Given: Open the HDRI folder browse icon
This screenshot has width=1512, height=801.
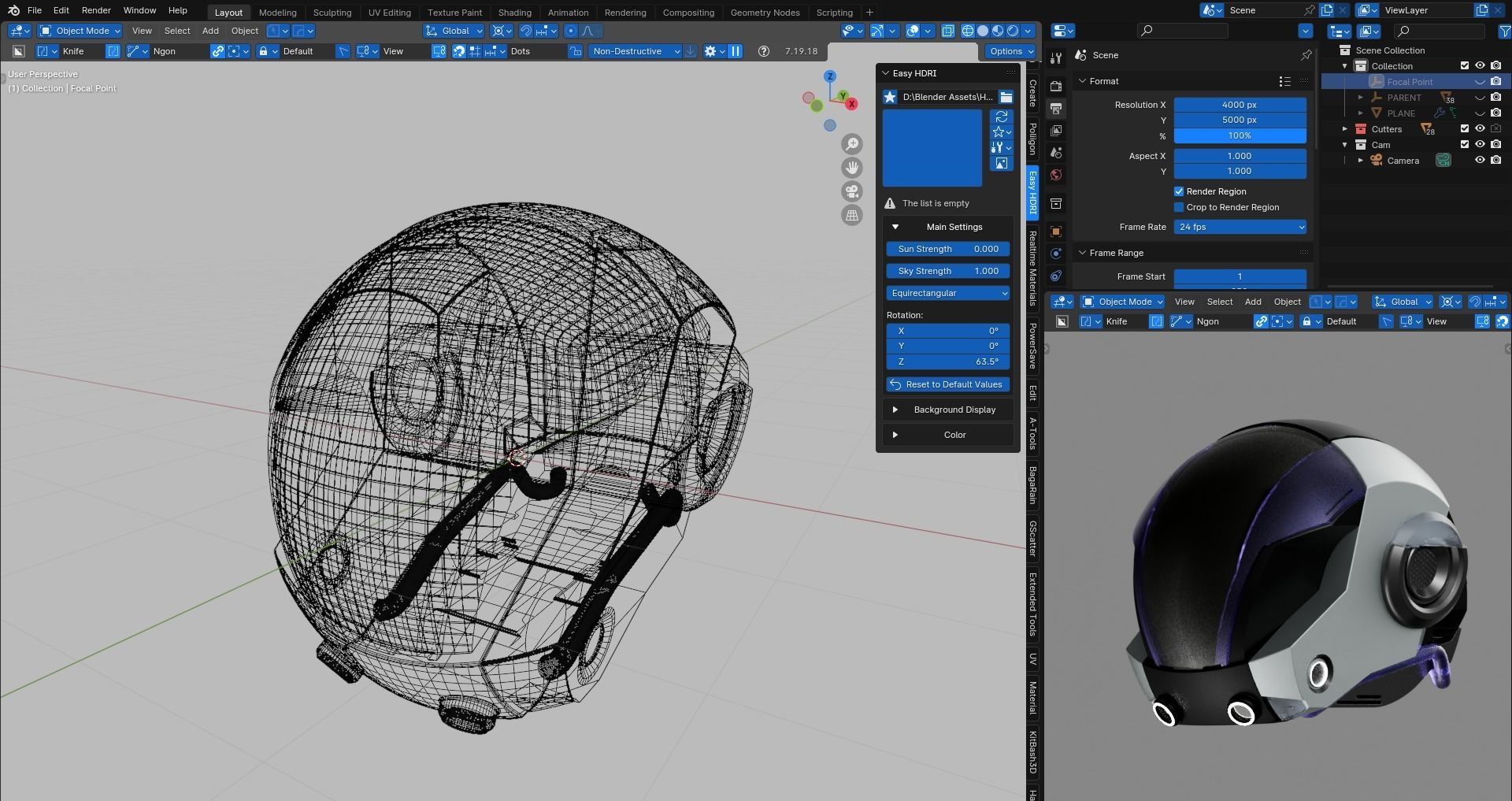Looking at the screenshot, I should pos(1006,97).
